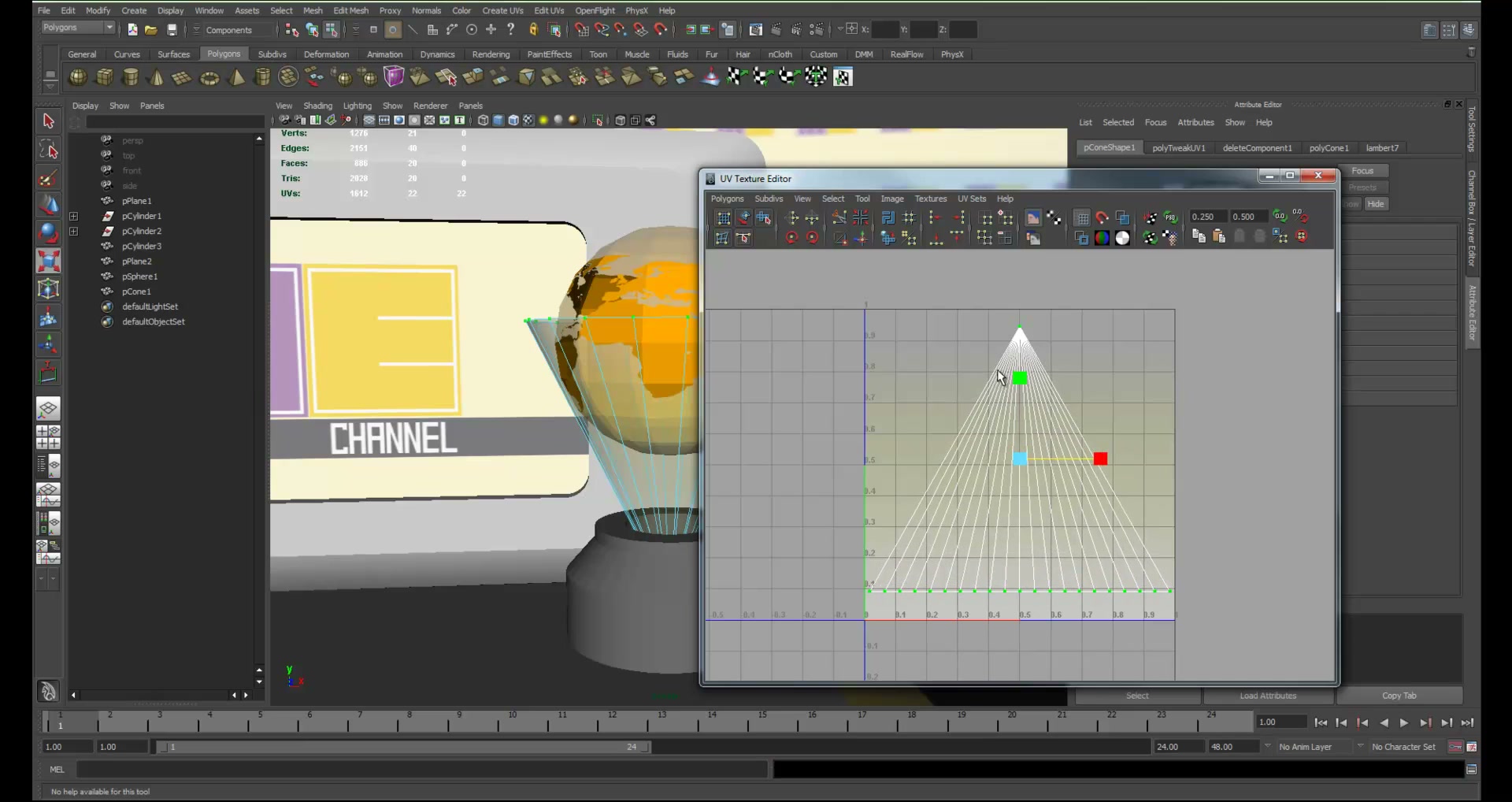Select the arrow Select Tool in toolbox
Image resolution: width=1512 pixels, height=802 pixels.
[x=48, y=121]
